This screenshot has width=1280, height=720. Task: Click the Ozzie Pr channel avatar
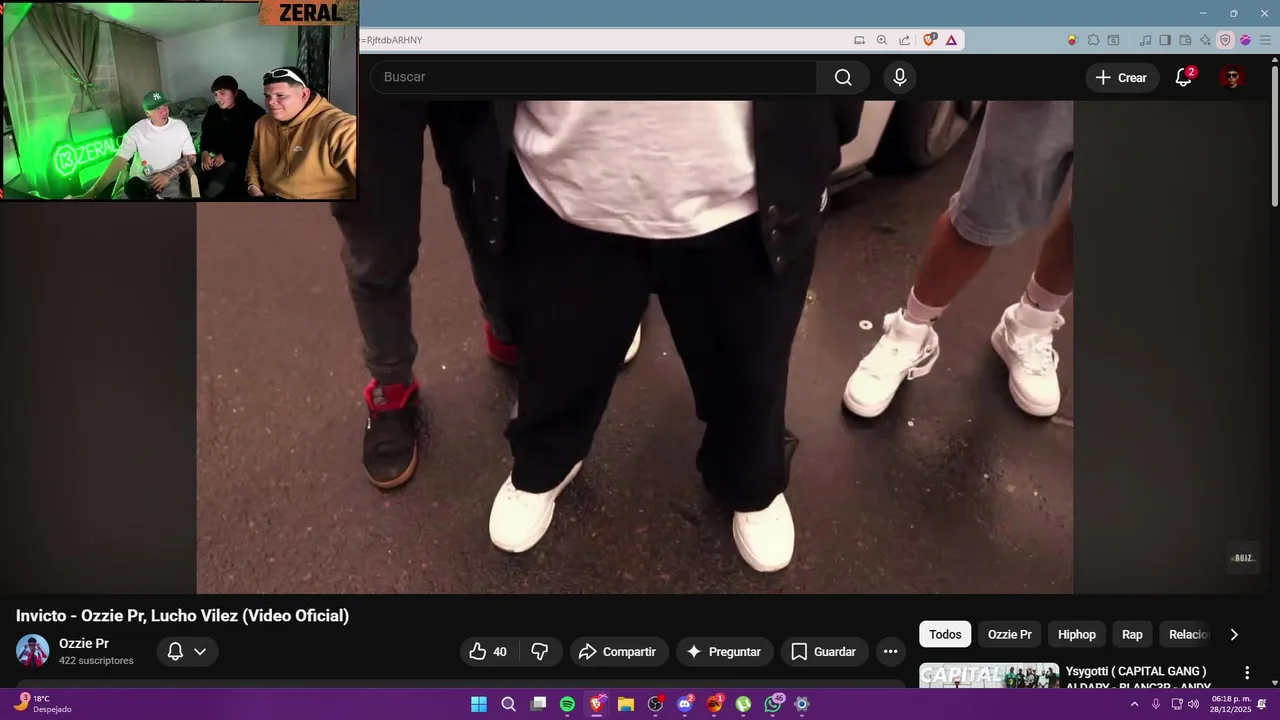(33, 651)
